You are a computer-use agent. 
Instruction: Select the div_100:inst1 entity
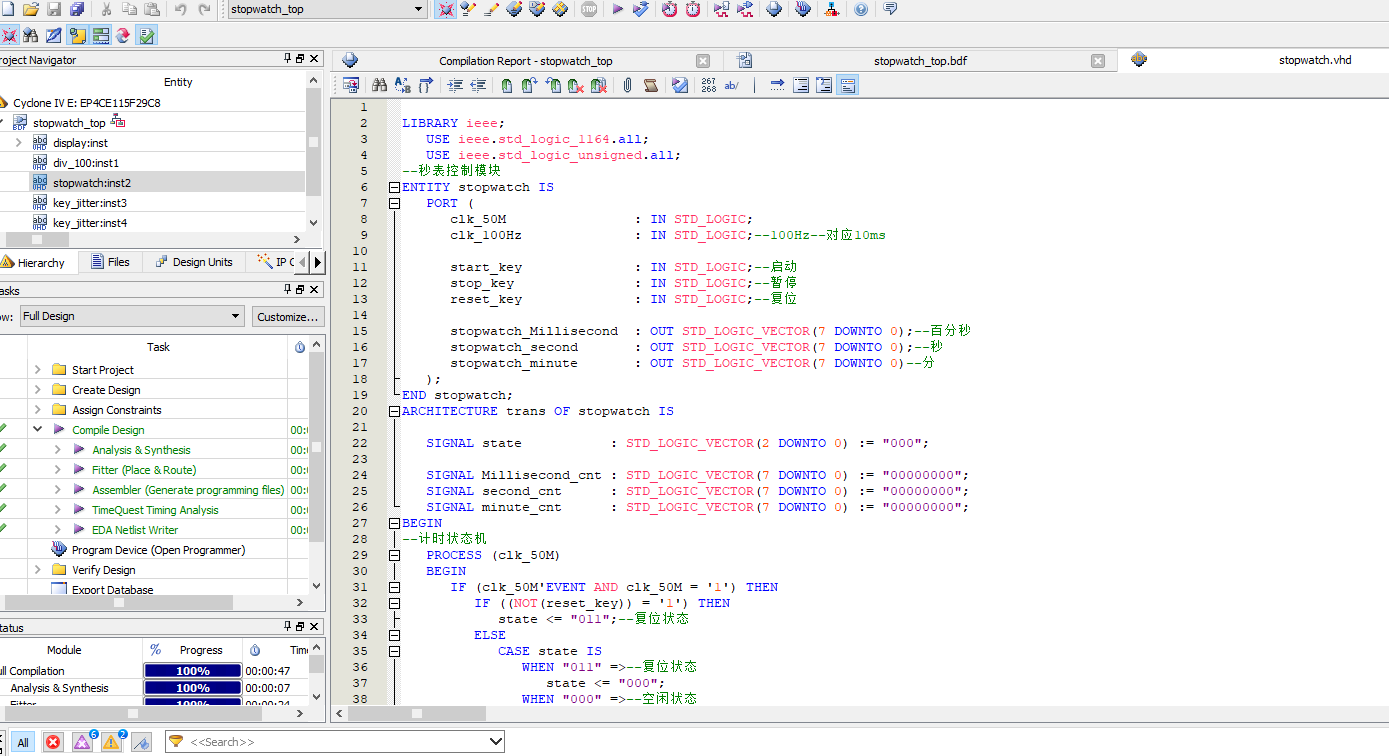coord(86,162)
